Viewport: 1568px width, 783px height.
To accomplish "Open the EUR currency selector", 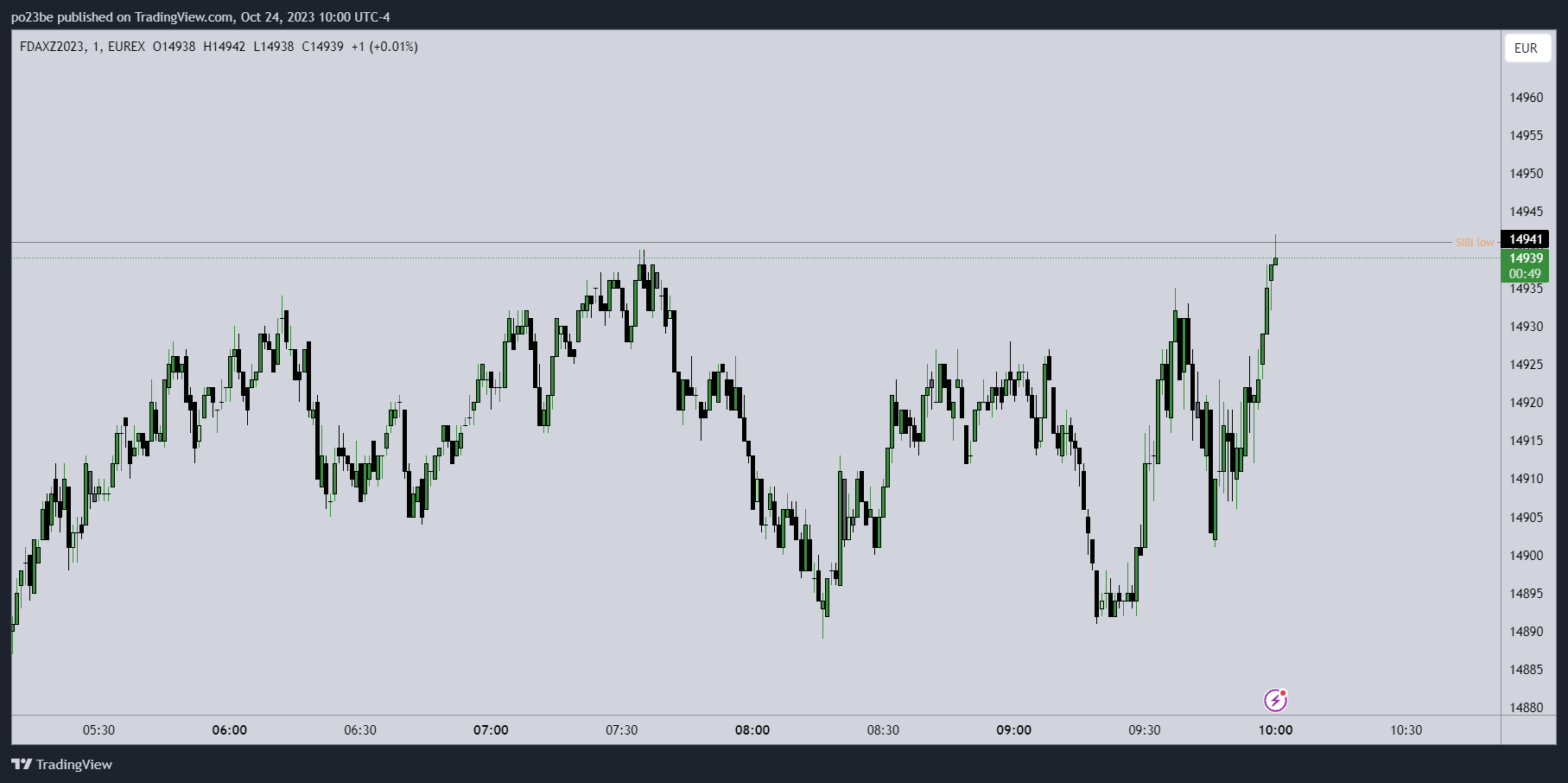I will point(1526,48).
